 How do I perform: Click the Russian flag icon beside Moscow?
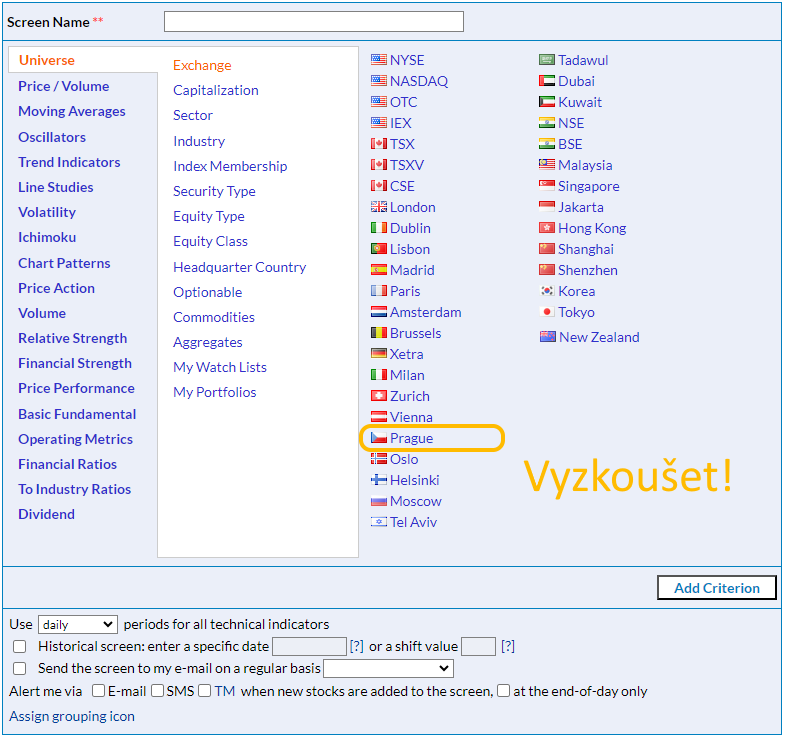pyautogui.click(x=378, y=501)
